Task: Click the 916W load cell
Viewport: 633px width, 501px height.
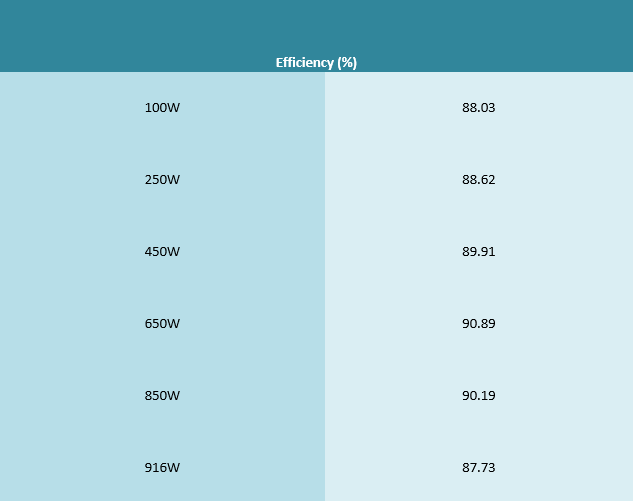Action: point(162,468)
